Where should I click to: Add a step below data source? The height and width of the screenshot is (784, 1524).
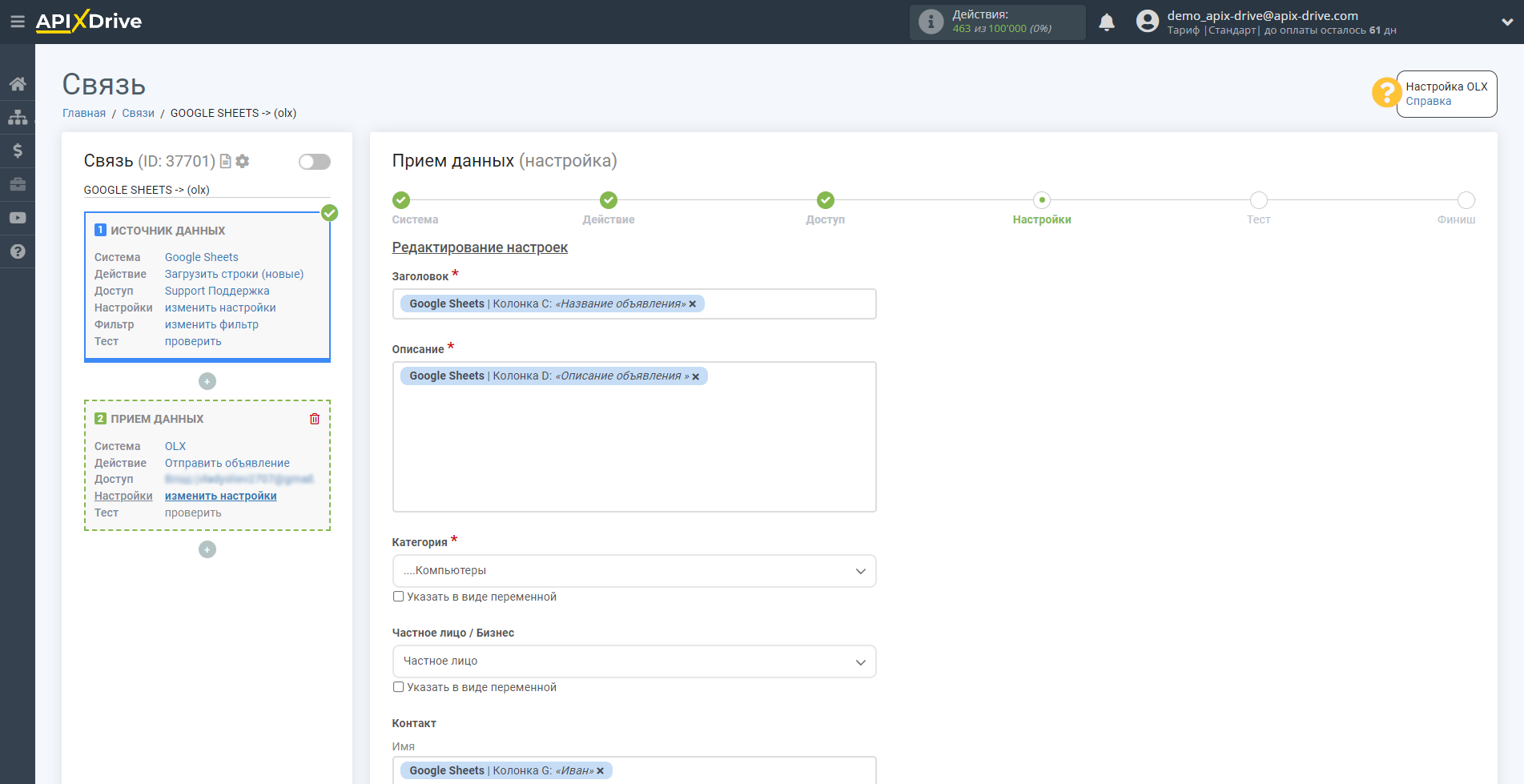click(207, 381)
